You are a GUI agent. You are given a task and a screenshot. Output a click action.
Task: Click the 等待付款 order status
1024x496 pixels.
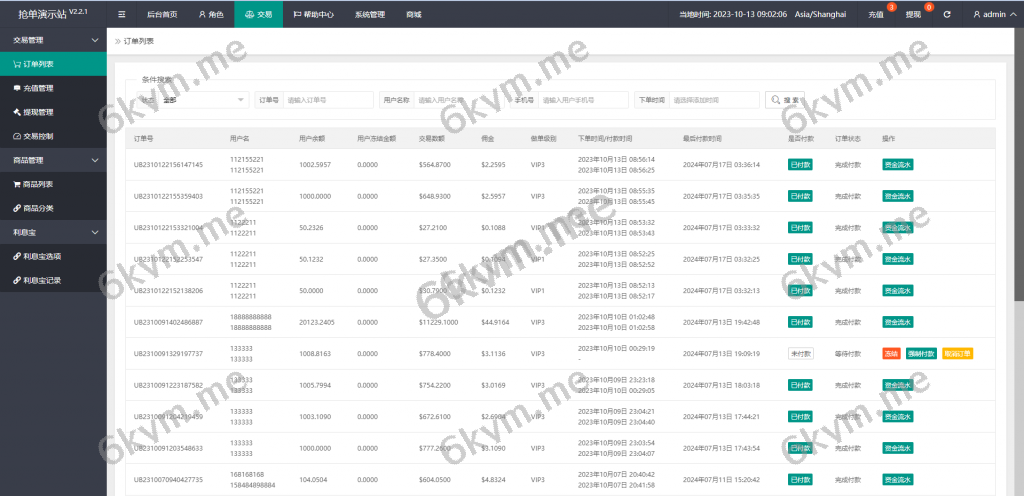848,354
